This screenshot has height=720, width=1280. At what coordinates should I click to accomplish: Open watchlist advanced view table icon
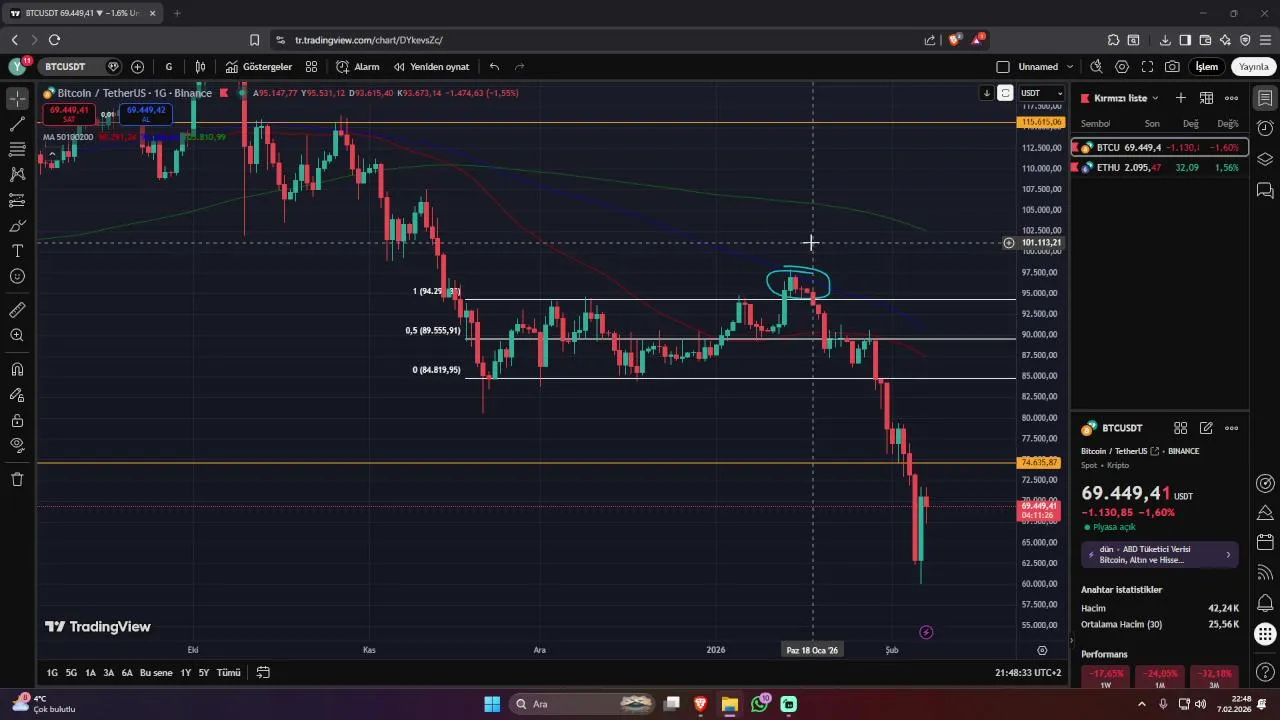[1206, 98]
